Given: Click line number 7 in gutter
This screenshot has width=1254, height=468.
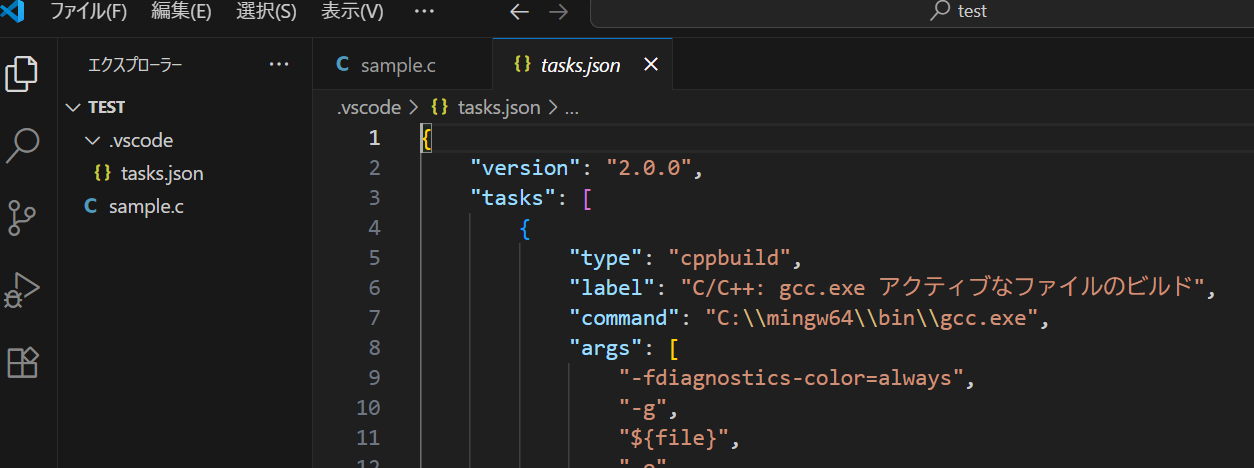Looking at the screenshot, I should [x=374, y=318].
